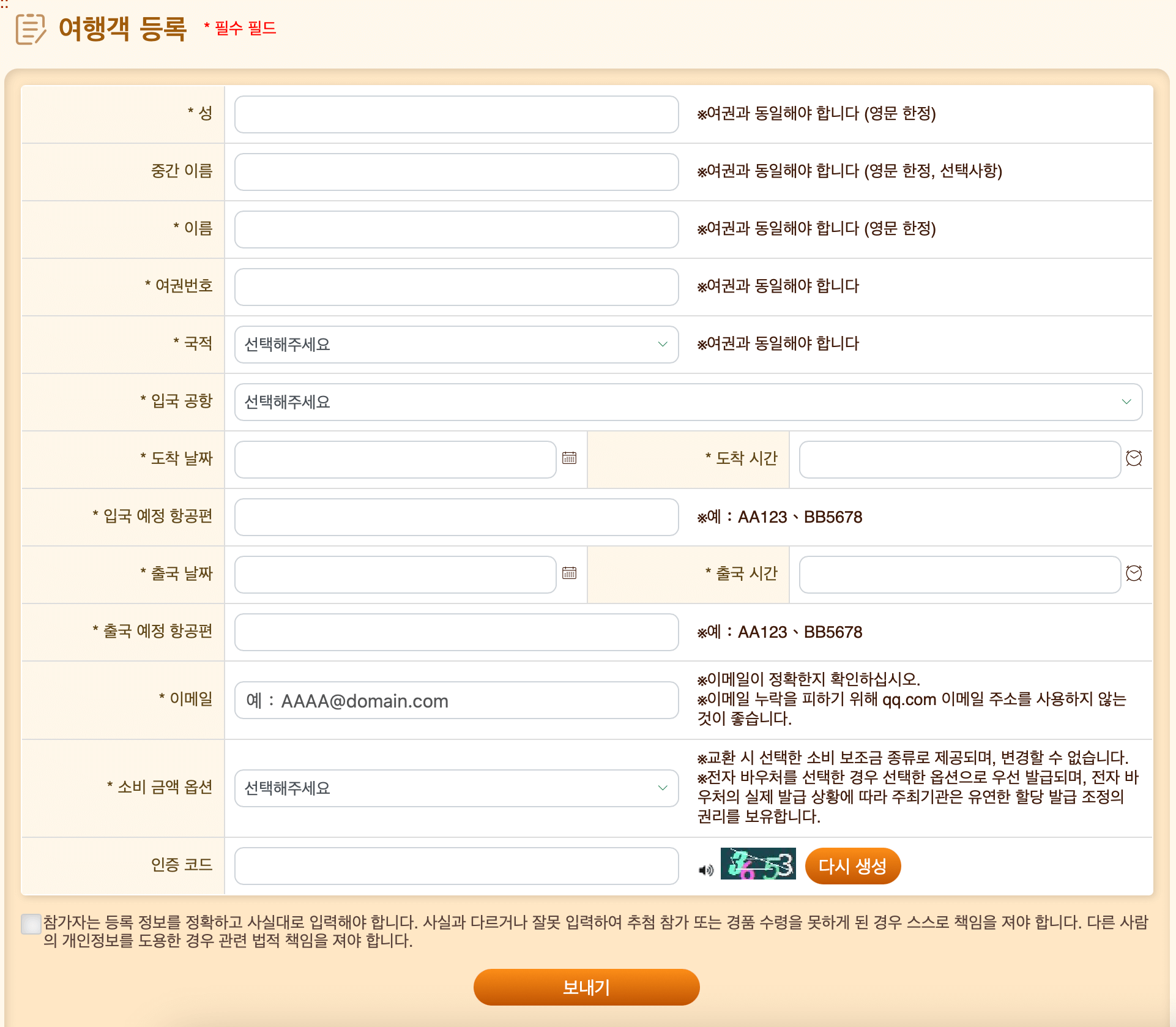Click the participant disclaimer text
Viewport: 1176px width, 1027px height.
tap(595, 931)
